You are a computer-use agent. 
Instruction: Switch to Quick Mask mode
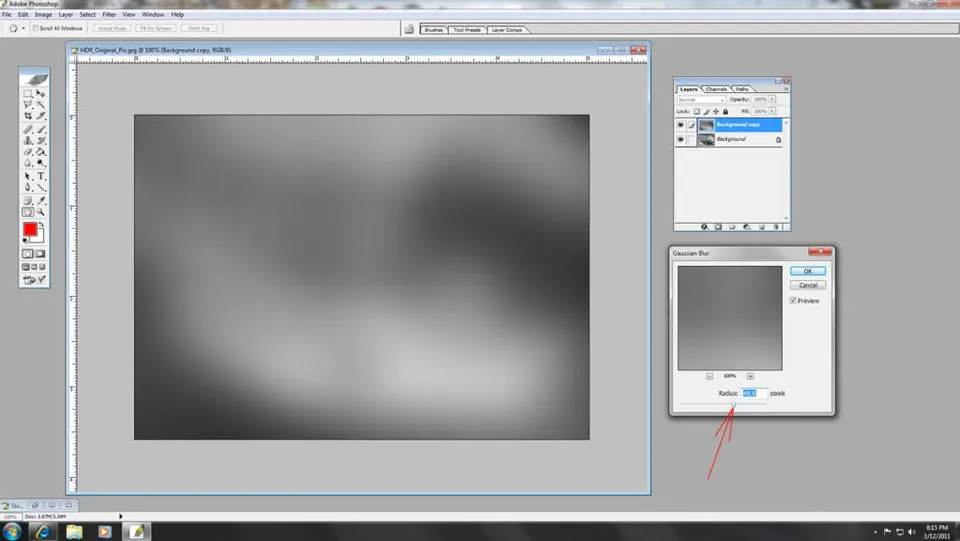click(40, 253)
